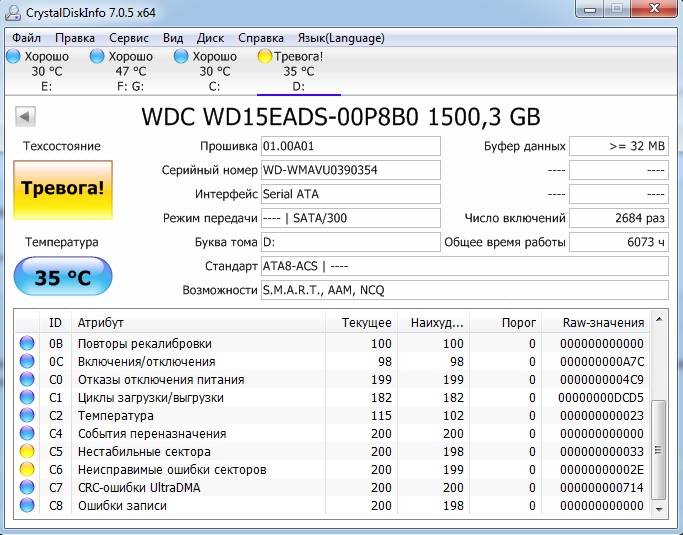Click yellow warning icon of C6 row
Viewport: 683px width, 535px height.
tap(27, 469)
